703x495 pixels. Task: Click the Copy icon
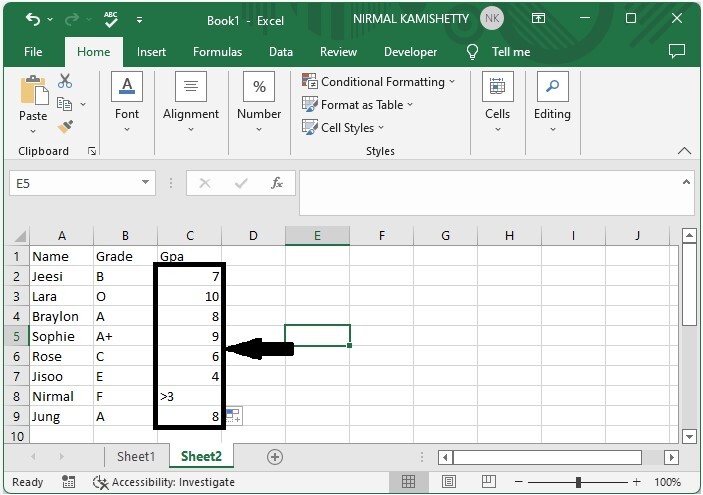pos(65,104)
